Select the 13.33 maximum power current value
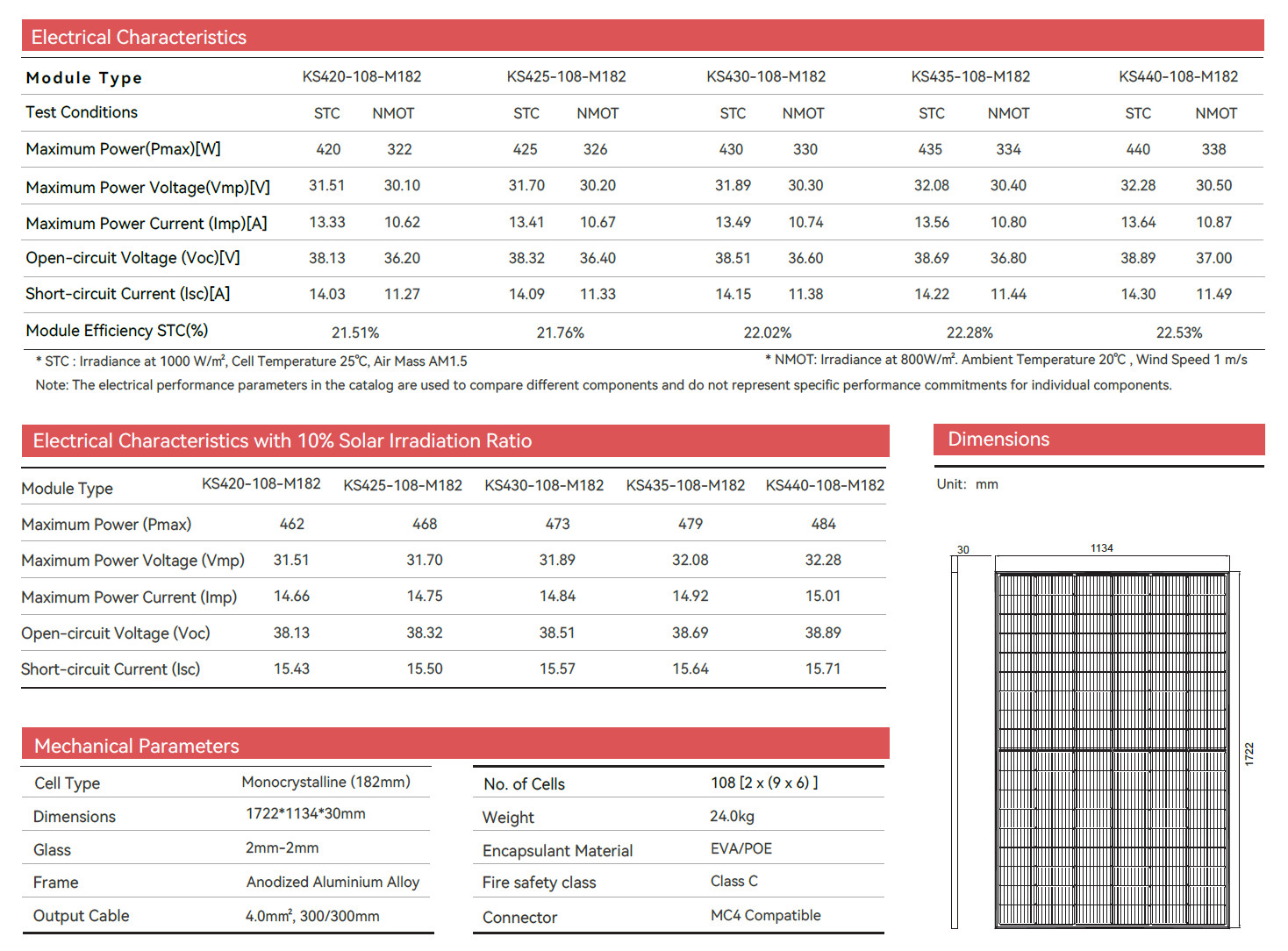Viewport: 1288px width, 951px height. coord(327,222)
